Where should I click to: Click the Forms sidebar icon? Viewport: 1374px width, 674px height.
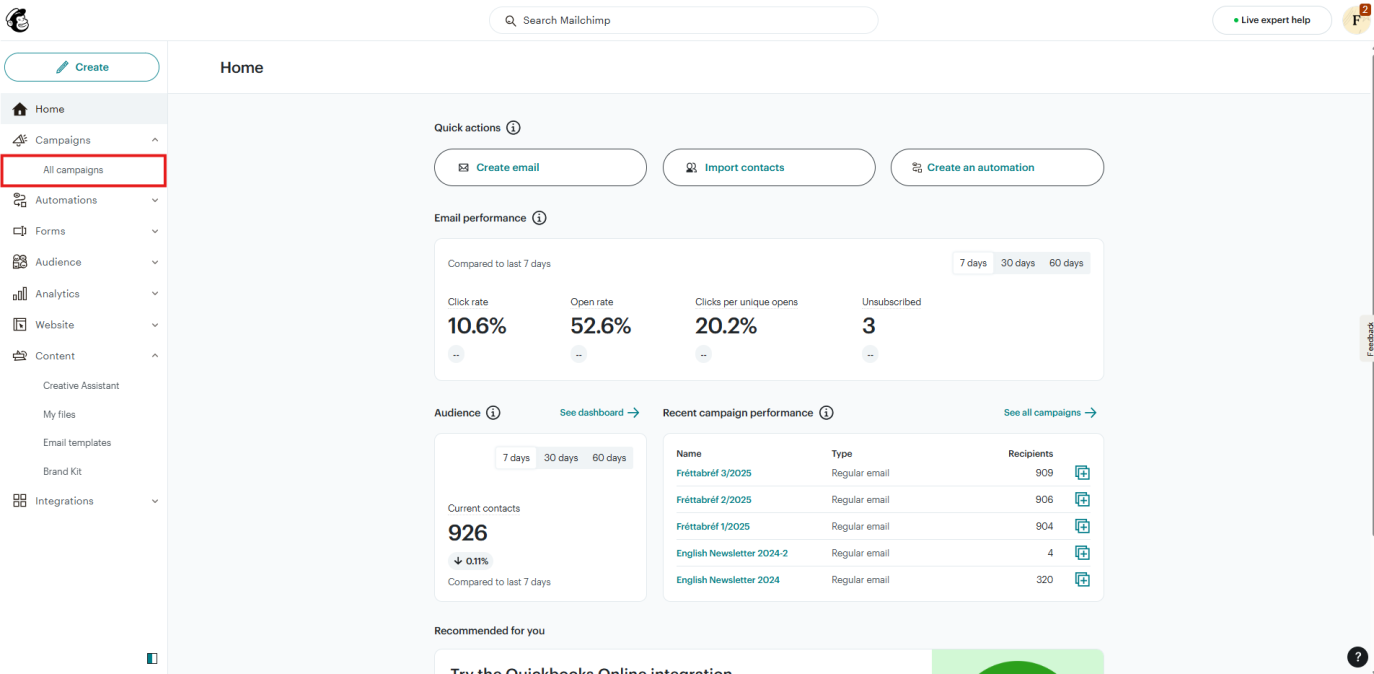(20, 231)
